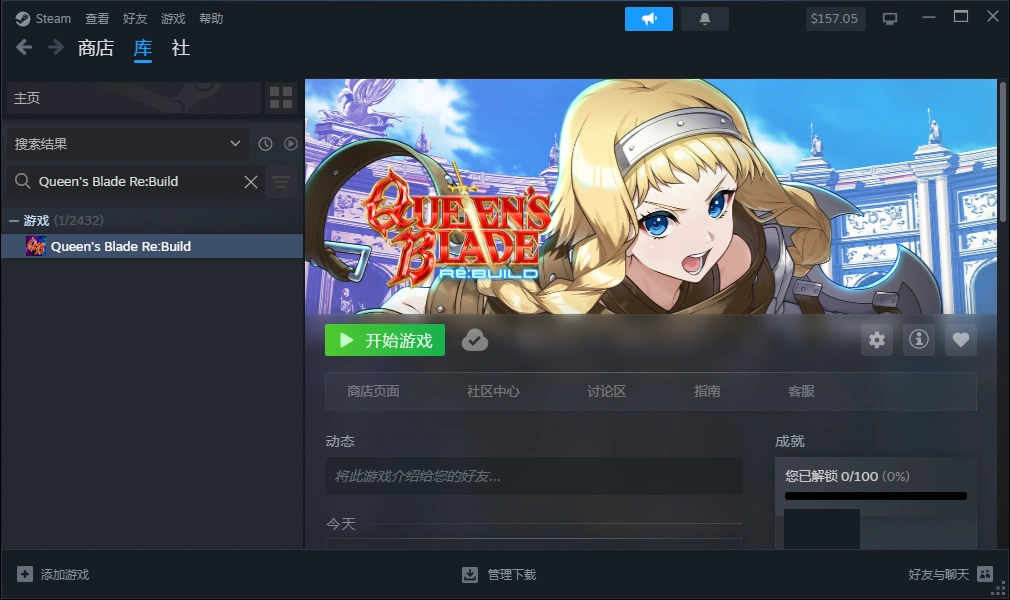Click the 添加游戏 label
This screenshot has width=1010, height=600.
click(x=64, y=574)
